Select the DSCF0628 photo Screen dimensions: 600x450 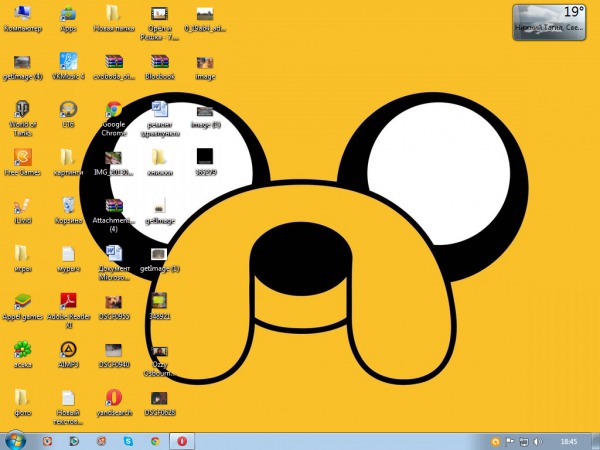tap(159, 403)
